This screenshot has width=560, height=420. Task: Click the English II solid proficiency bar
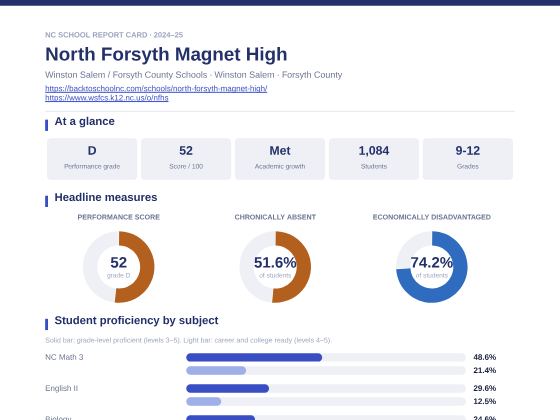[x=228, y=388]
